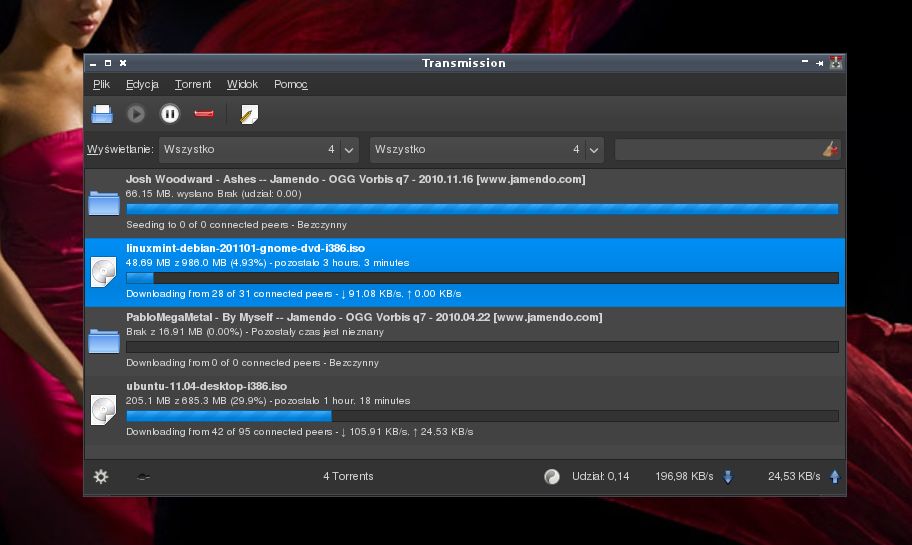Image resolution: width=912 pixels, height=545 pixels.
Task: Click the stick-window arrow icon in title bar
Action: click(820, 63)
